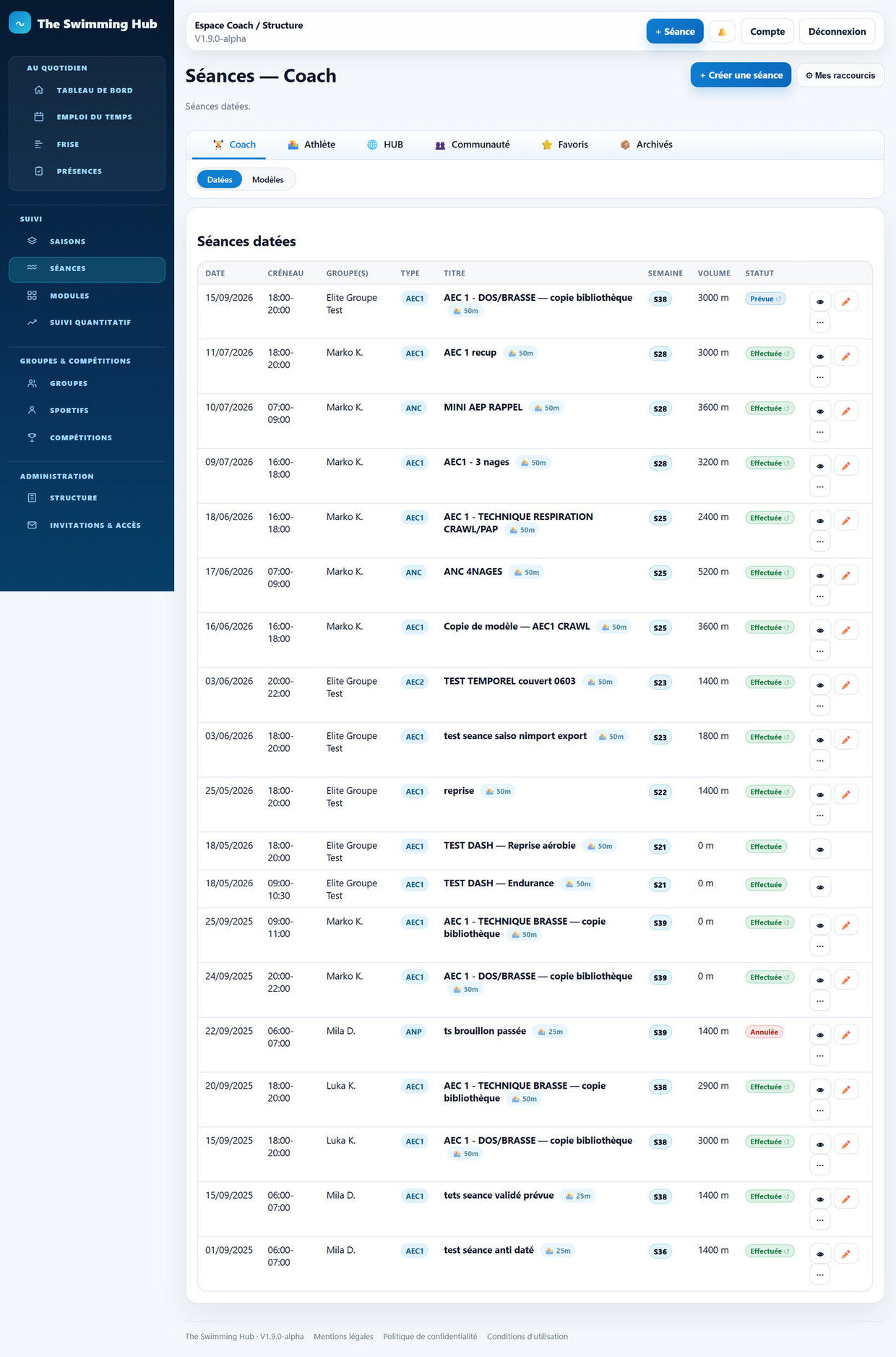Viewport: 896px width, 1357px height.
Task: Edit the ts brouillon passée session
Action: click(846, 1035)
